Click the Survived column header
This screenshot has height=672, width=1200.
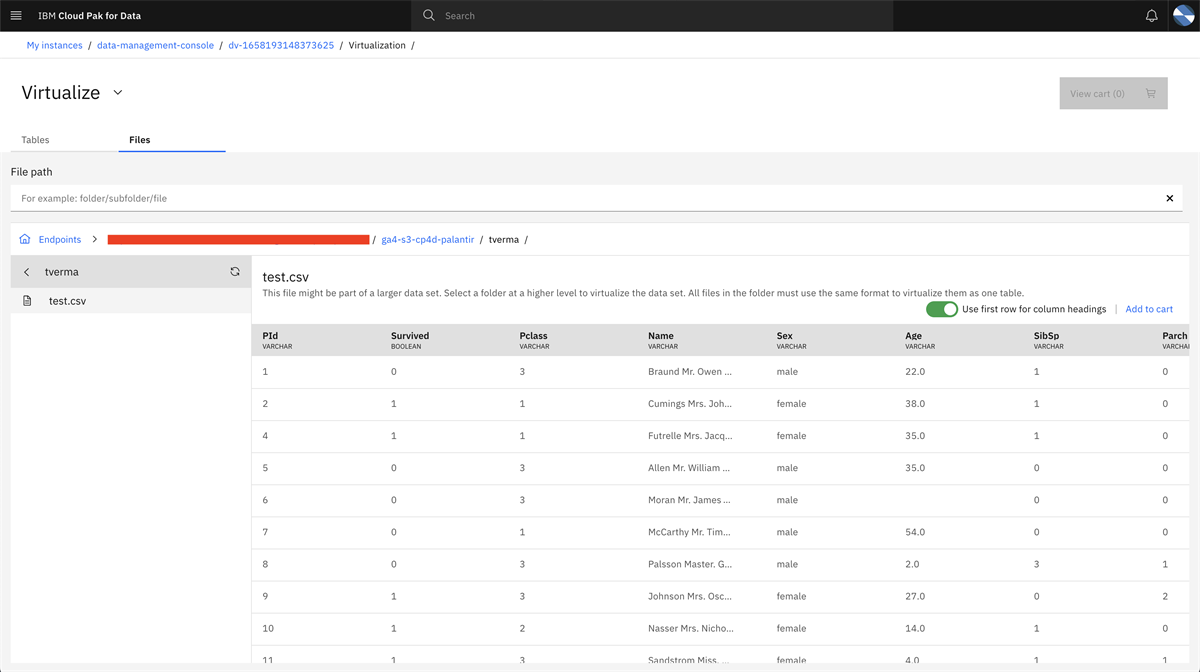pyautogui.click(x=410, y=336)
